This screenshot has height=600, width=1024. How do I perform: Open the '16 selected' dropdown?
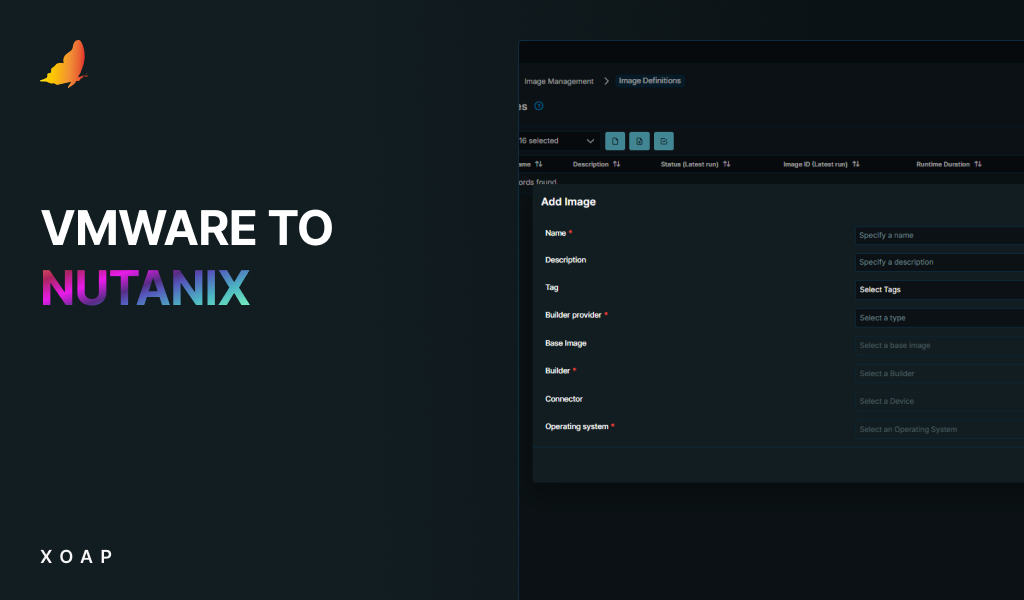tap(556, 141)
